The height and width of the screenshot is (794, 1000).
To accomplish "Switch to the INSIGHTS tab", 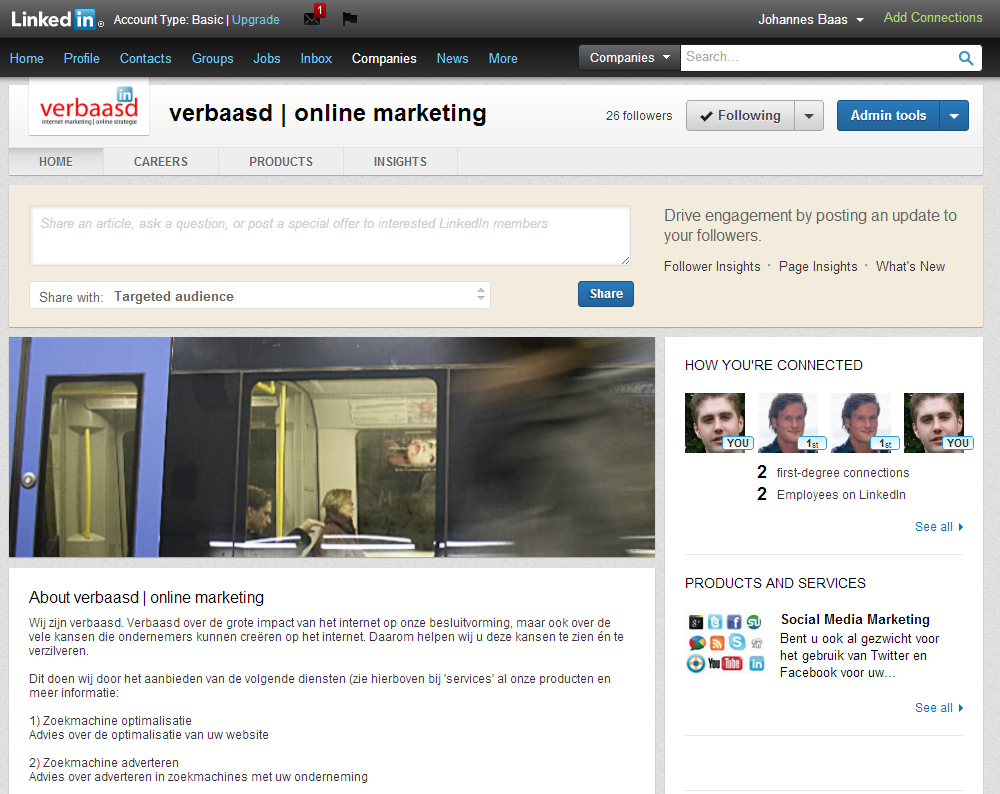I will coord(400,162).
